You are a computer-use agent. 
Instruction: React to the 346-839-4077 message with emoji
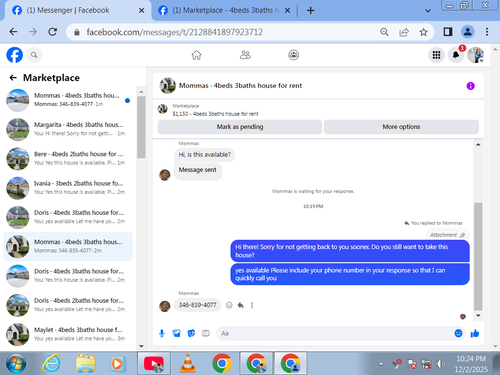pos(229,305)
